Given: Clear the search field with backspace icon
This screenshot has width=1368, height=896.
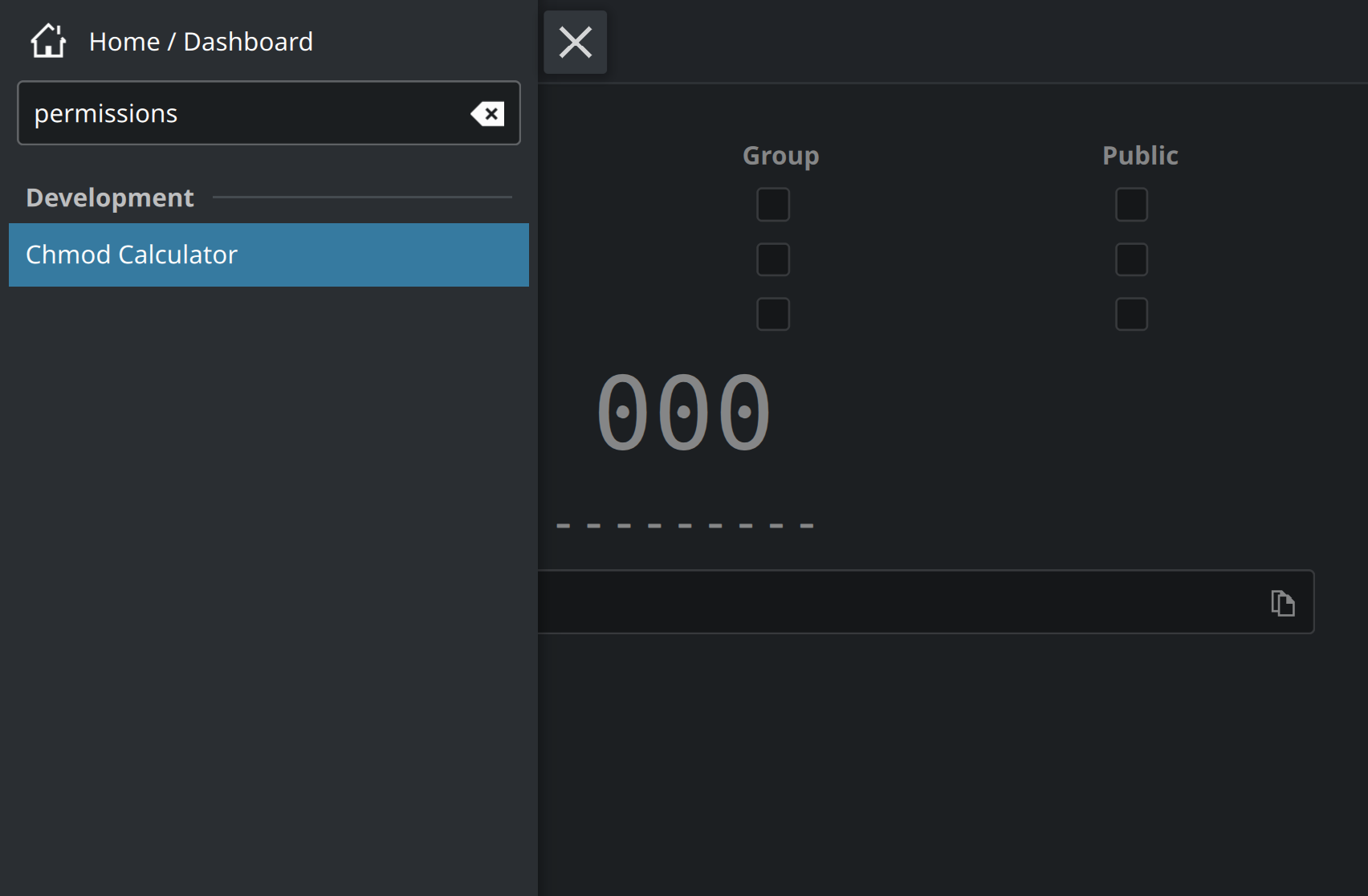Looking at the screenshot, I should tap(487, 114).
